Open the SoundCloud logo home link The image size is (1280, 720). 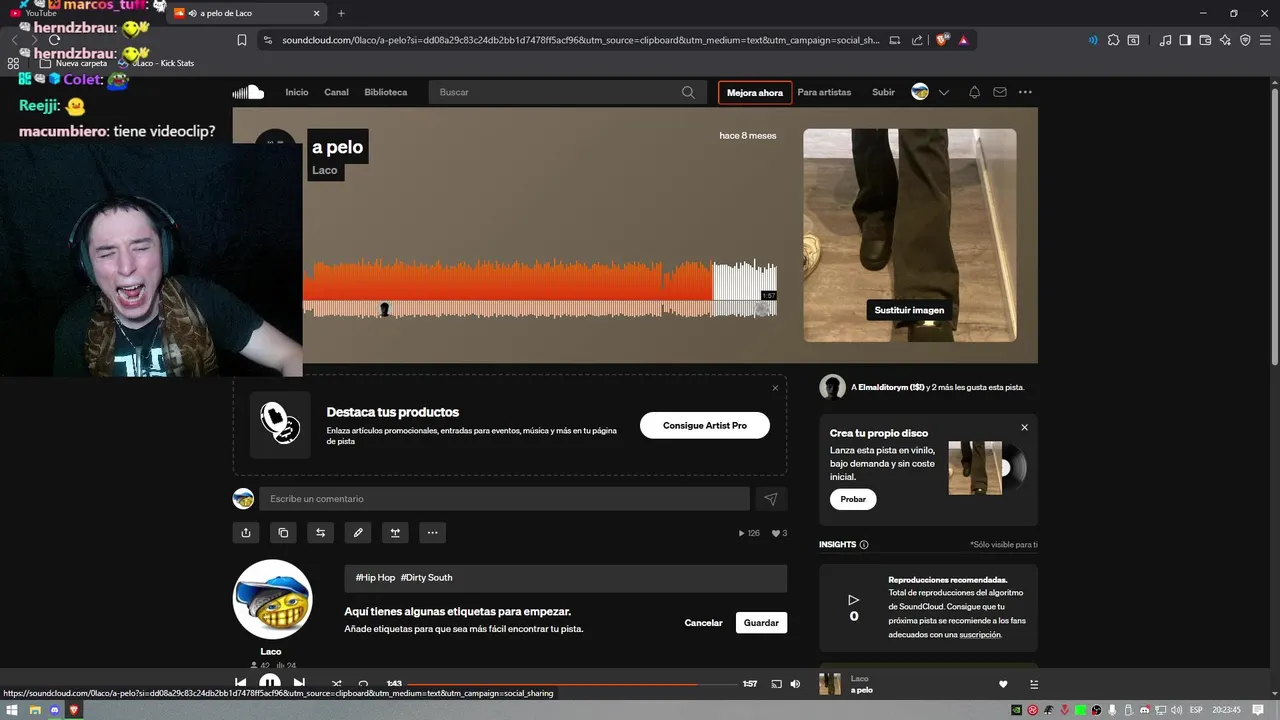[248, 92]
